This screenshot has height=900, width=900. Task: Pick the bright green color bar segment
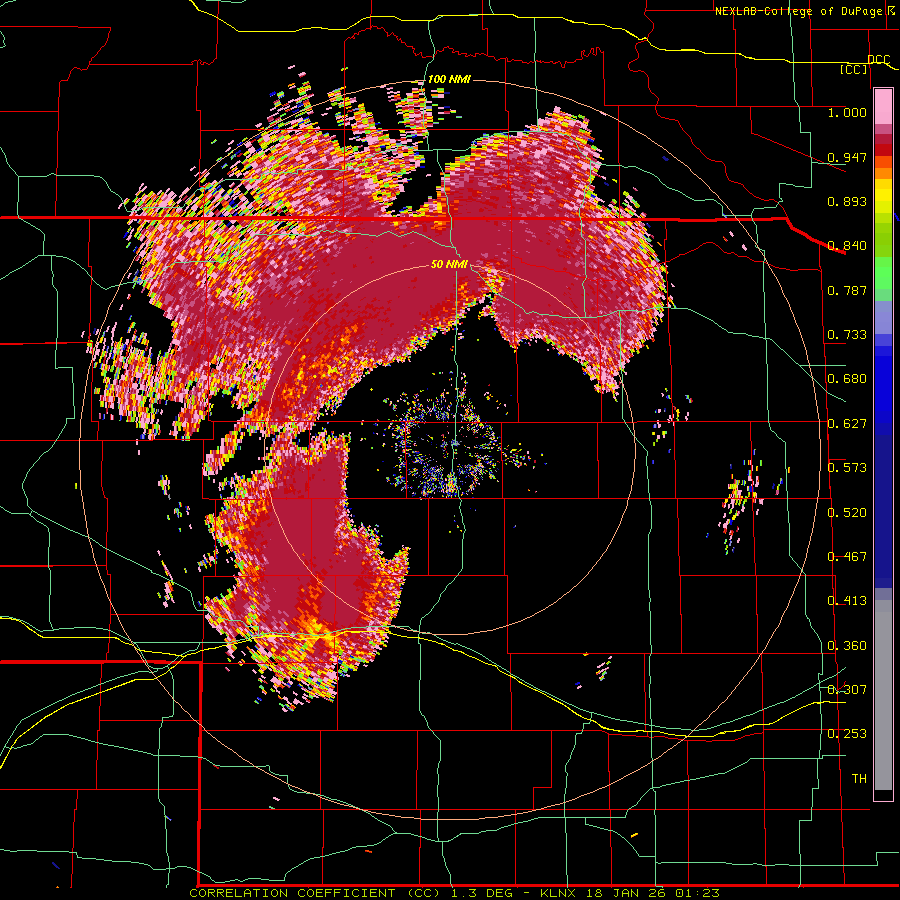pos(883,273)
